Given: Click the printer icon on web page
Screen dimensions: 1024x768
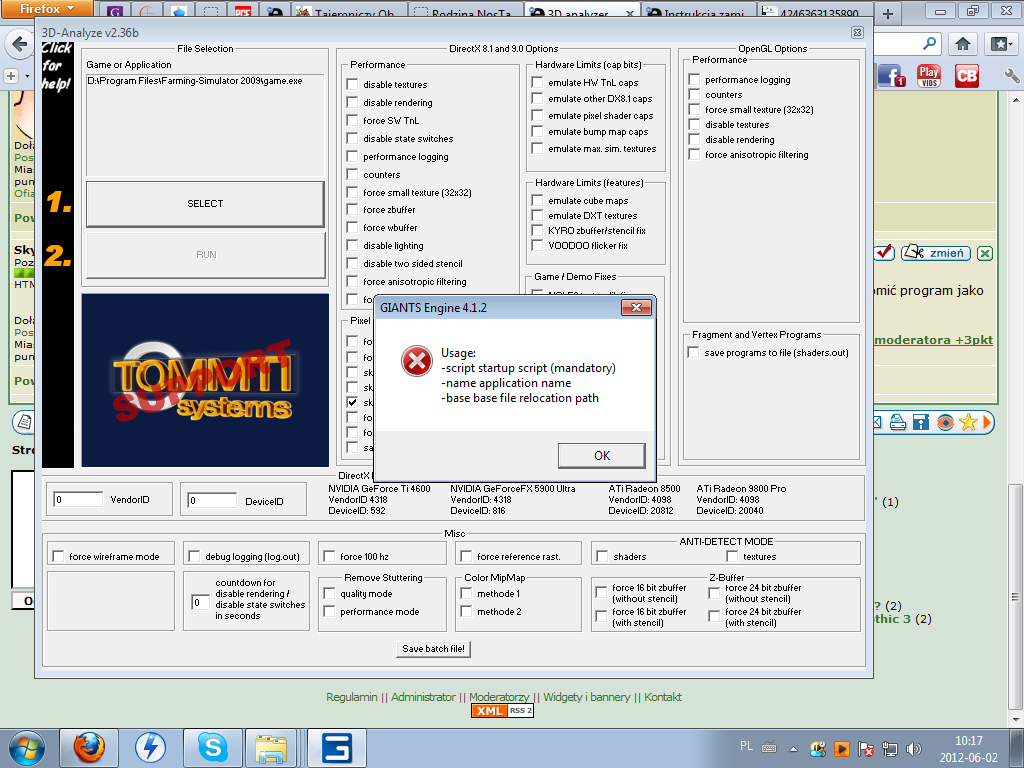Looking at the screenshot, I should click(x=898, y=423).
